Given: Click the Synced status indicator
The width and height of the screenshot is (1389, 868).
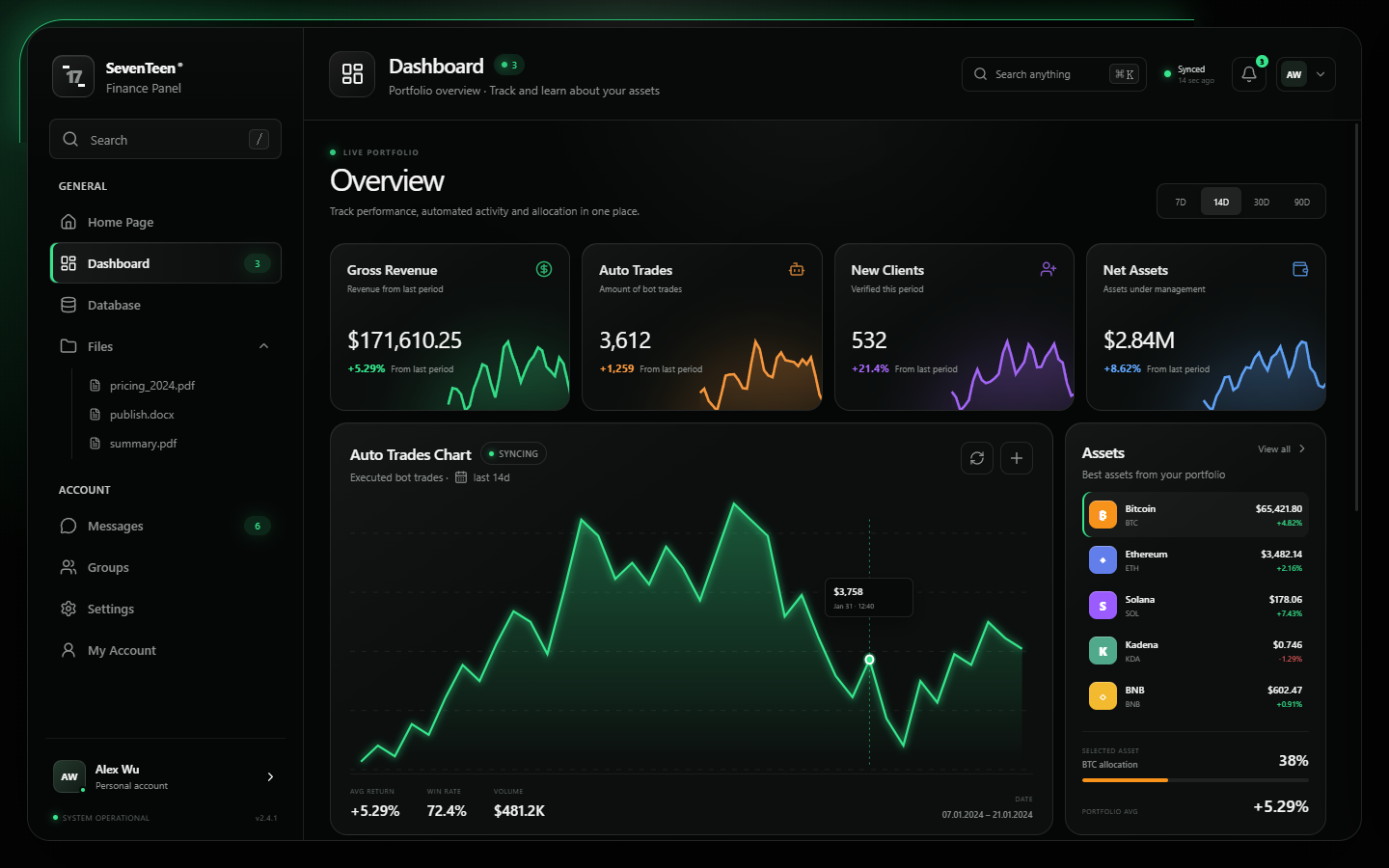Looking at the screenshot, I should tap(1188, 74).
